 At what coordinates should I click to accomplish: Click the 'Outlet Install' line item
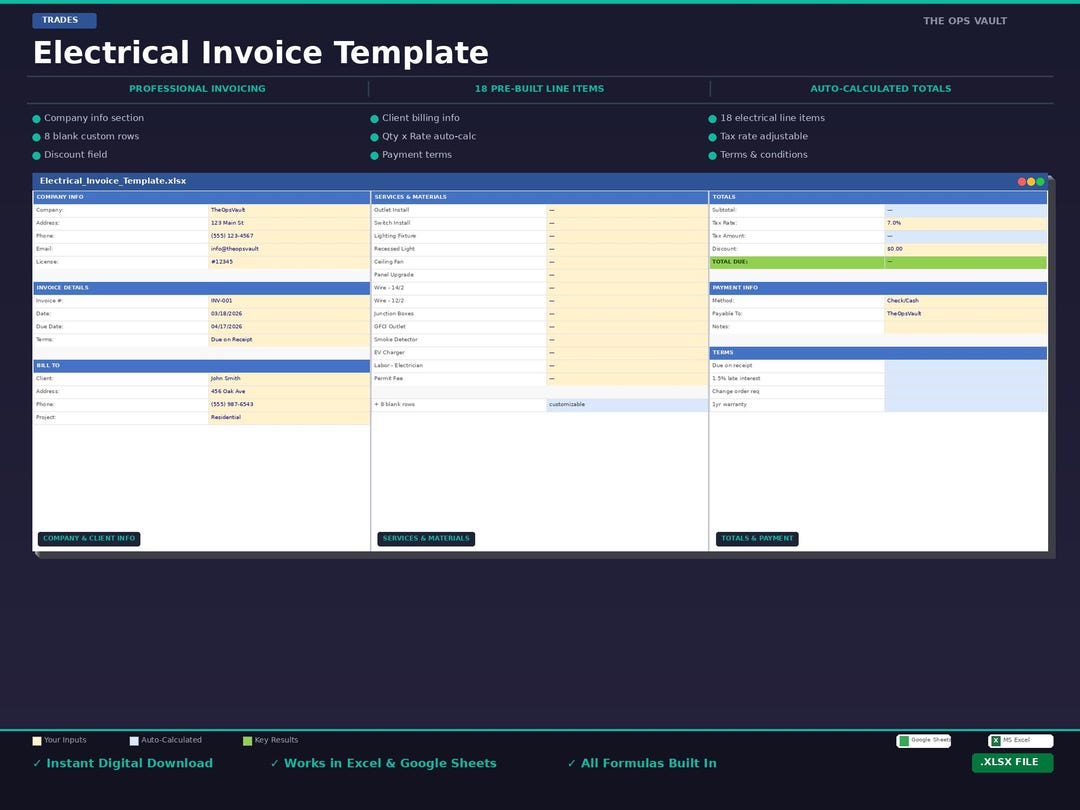point(391,210)
